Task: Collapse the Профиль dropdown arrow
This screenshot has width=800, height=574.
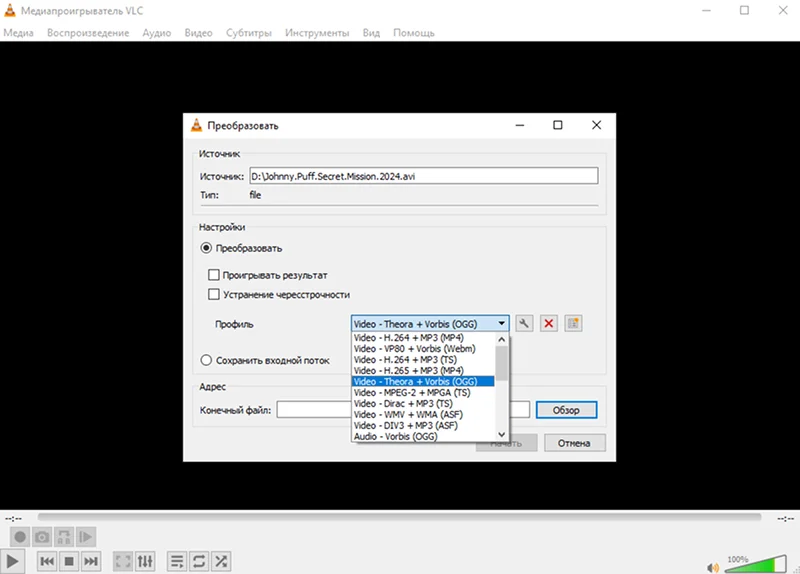Action: (x=502, y=323)
